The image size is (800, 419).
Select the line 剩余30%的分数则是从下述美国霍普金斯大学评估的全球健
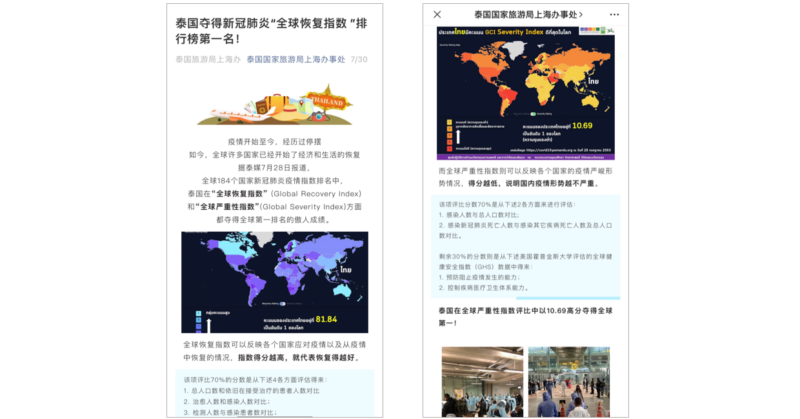[526, 256]
